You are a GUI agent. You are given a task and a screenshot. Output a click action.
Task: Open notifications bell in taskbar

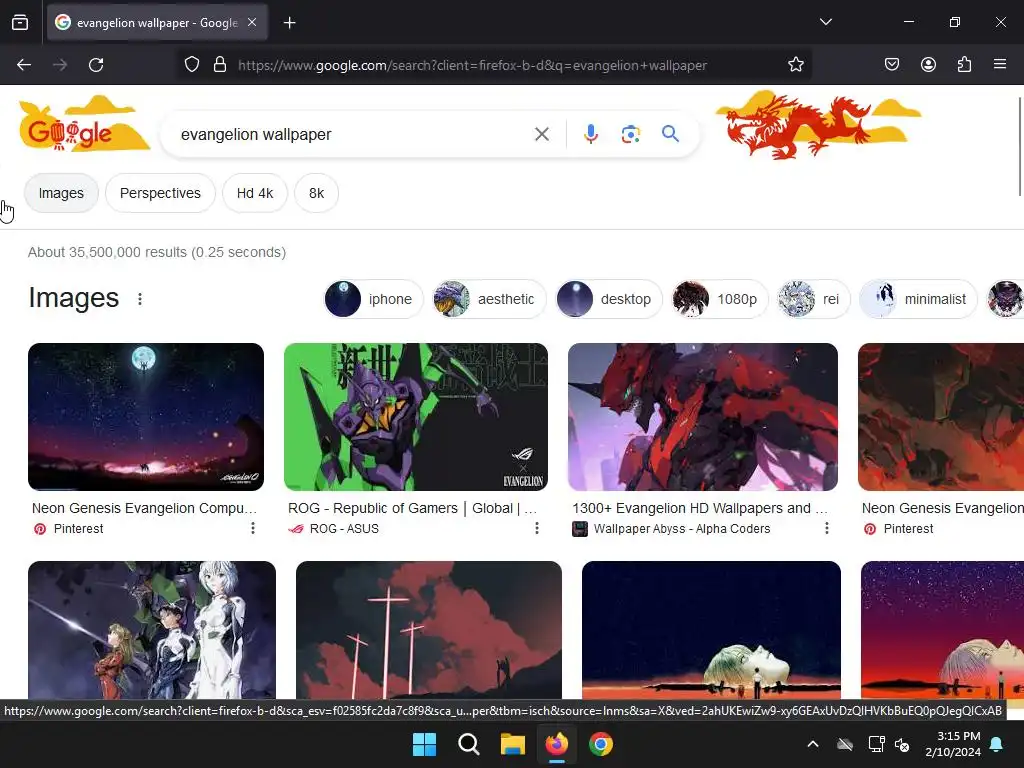pyautogui.click(x=997, y=744)
